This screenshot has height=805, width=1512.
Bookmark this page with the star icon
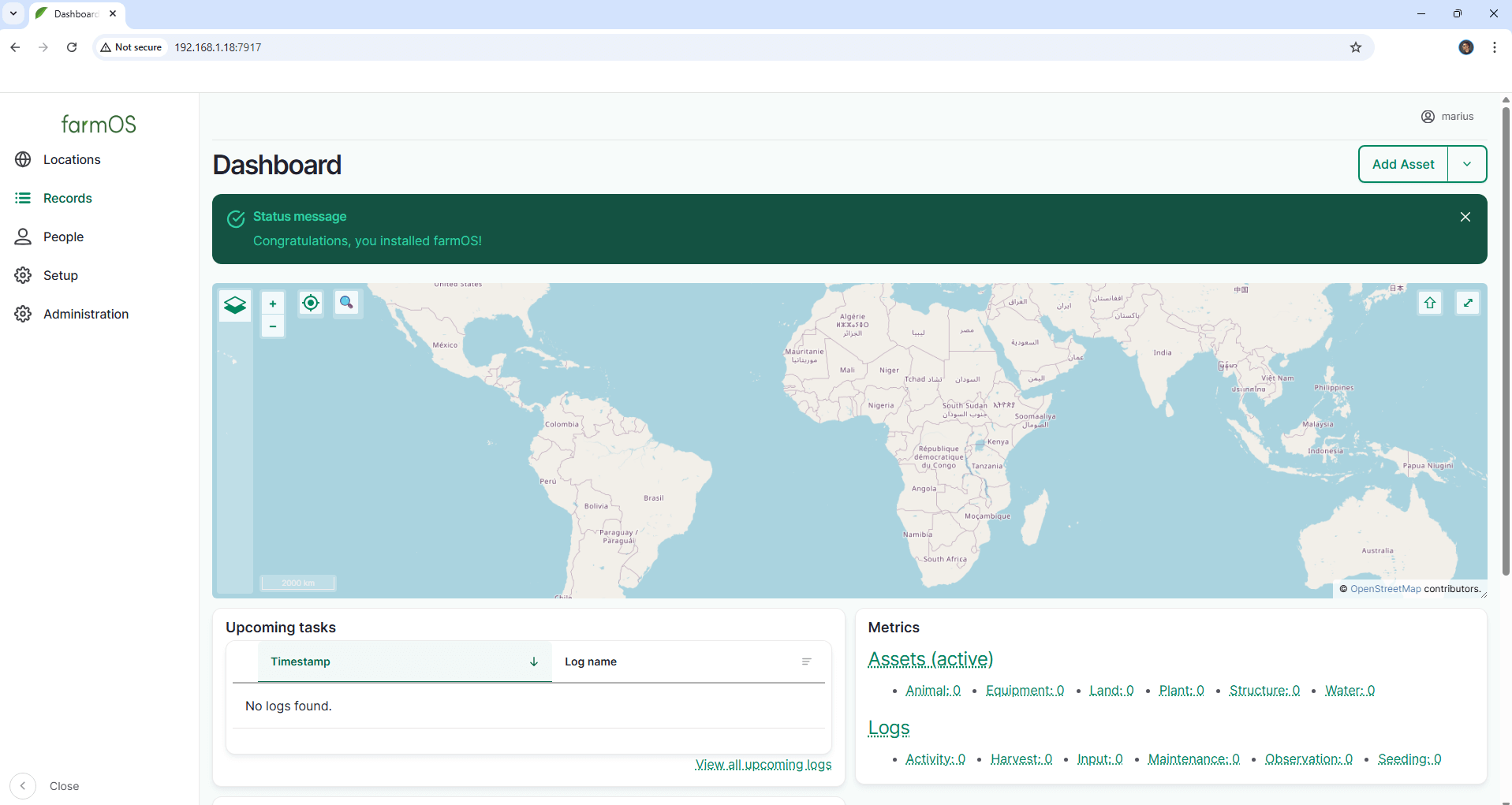1355,47
